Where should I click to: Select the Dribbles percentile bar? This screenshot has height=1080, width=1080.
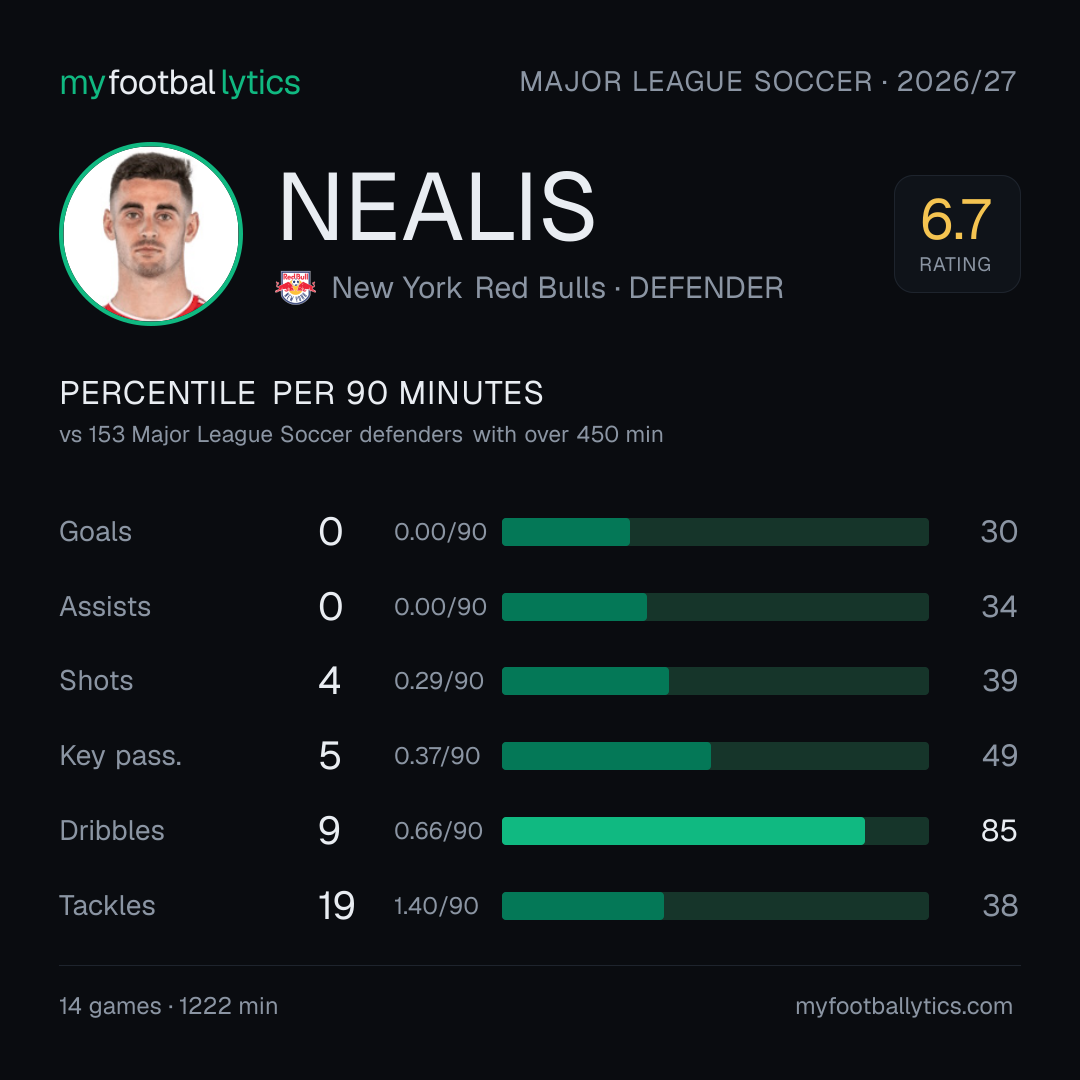pos(715,831)
